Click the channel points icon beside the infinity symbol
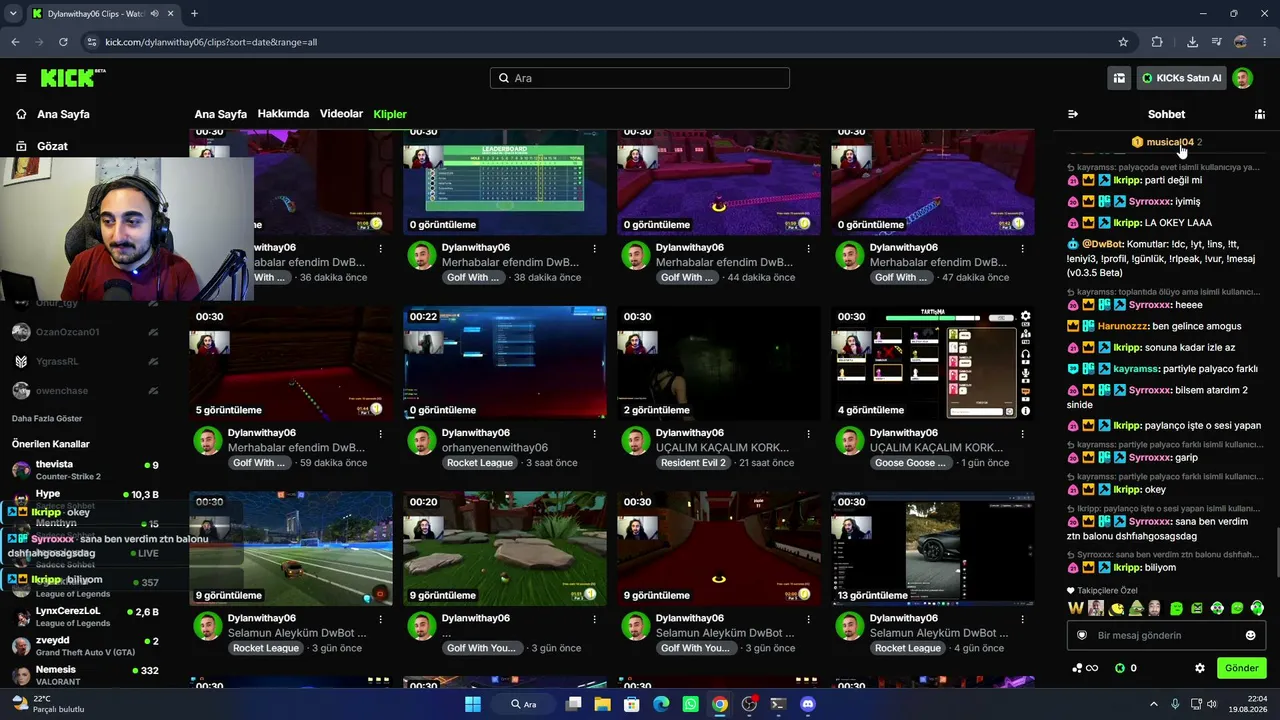The image size is (1280, 720). [1077, 668]
